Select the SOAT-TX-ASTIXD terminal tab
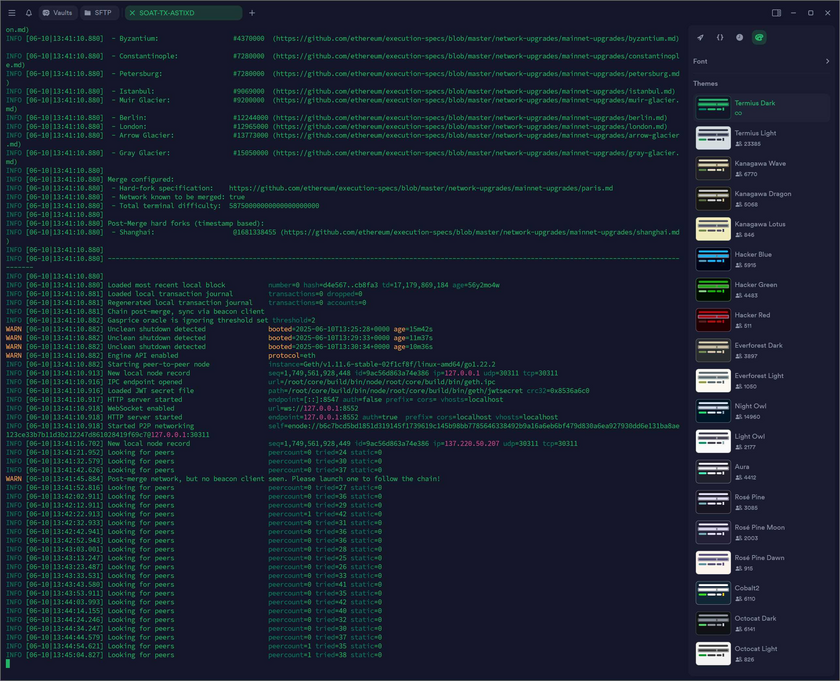This screenshot has width=840, height=681. point(183,13)
